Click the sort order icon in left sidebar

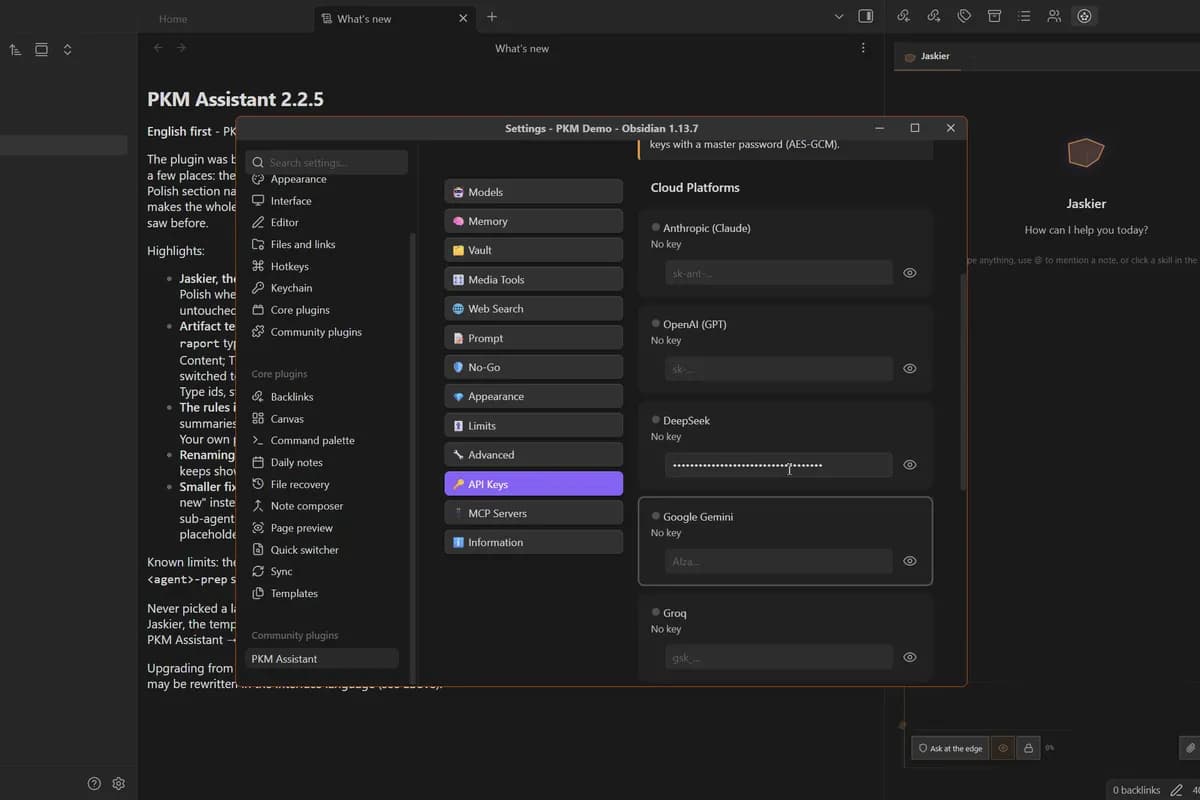15,49
